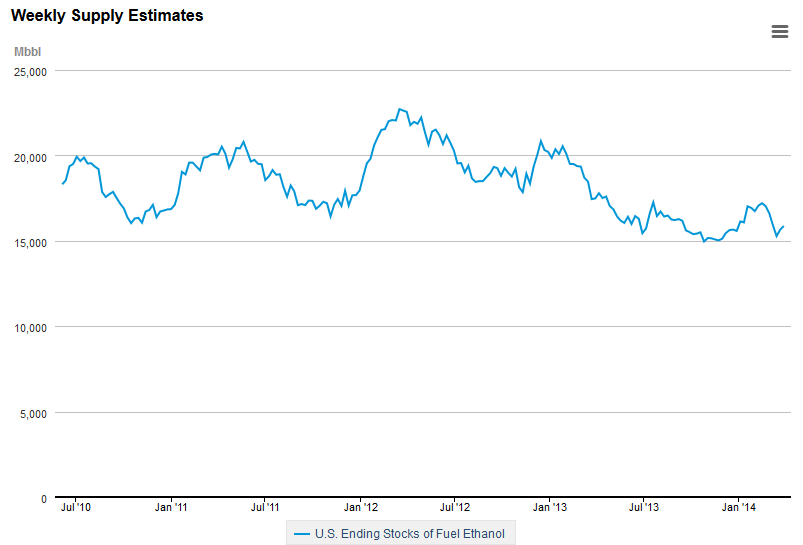The width and height of the screenshot is (803, 545).
Task: Click the 5,000 y-axis label
Action: coord(33,413)
